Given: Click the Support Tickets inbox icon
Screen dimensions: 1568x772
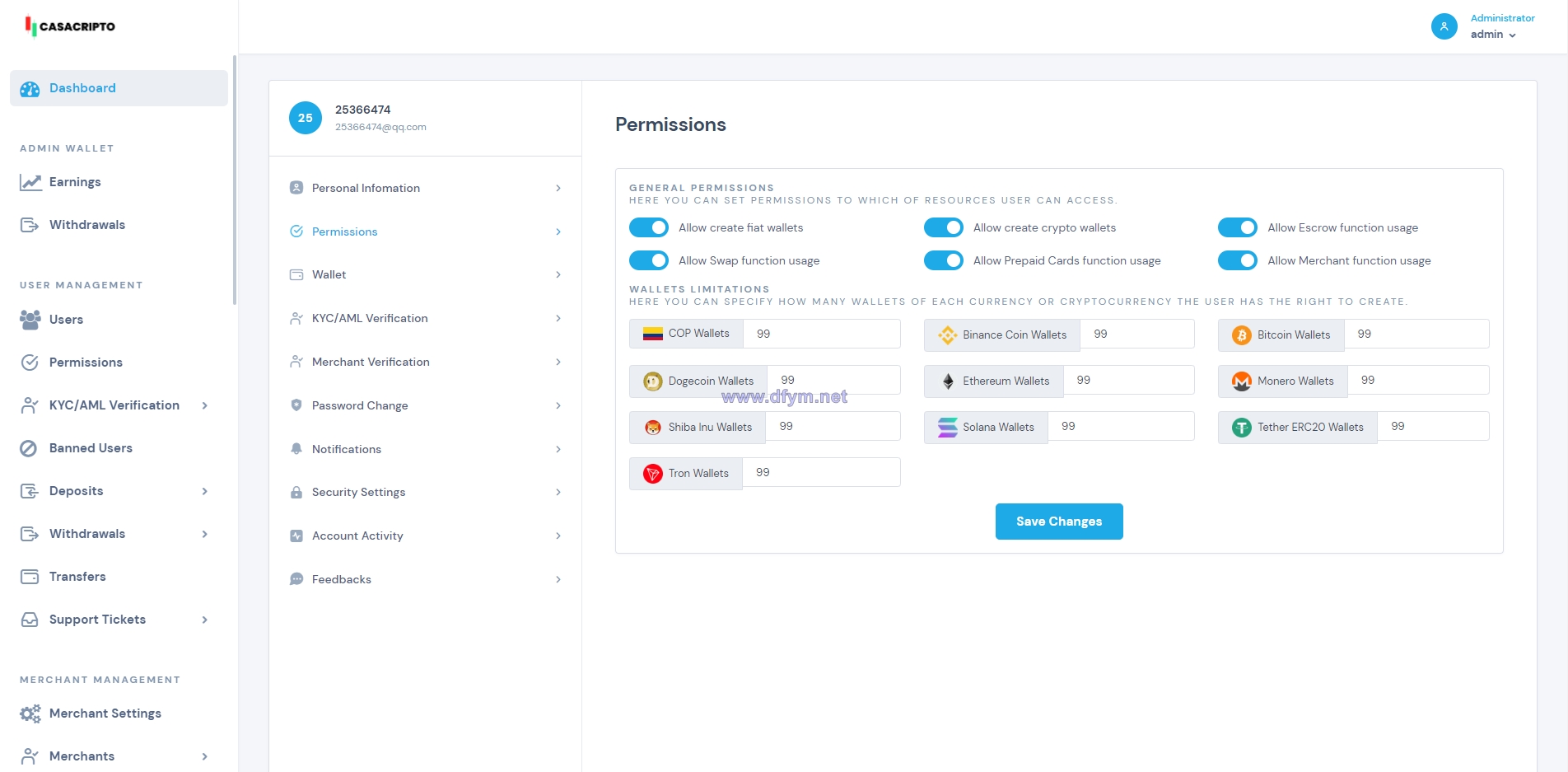Looking at the screenshot, I should point(30,620).
